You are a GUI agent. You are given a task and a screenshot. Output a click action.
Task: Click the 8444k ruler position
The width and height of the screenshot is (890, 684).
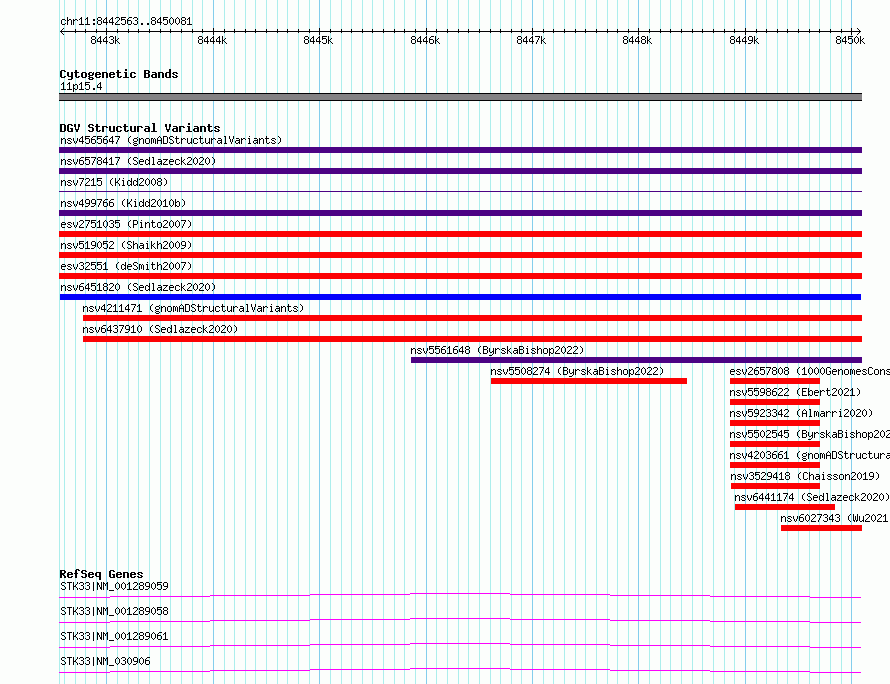pyautogui.click(x=212, y=40)
